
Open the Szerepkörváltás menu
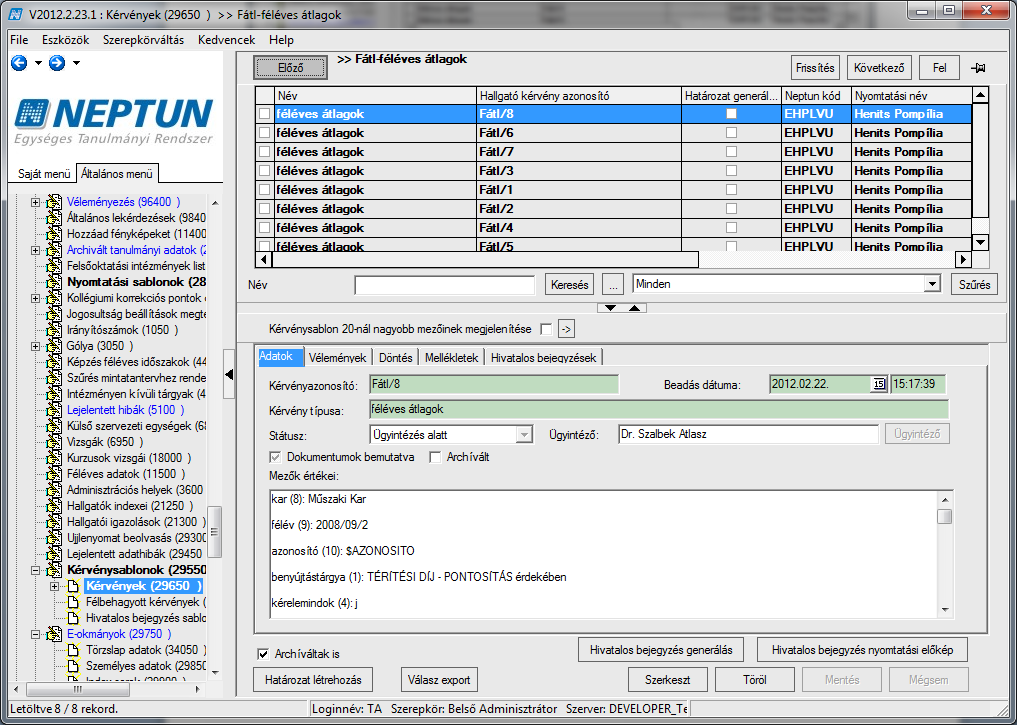pyautogui.click(x=143, y=40)
